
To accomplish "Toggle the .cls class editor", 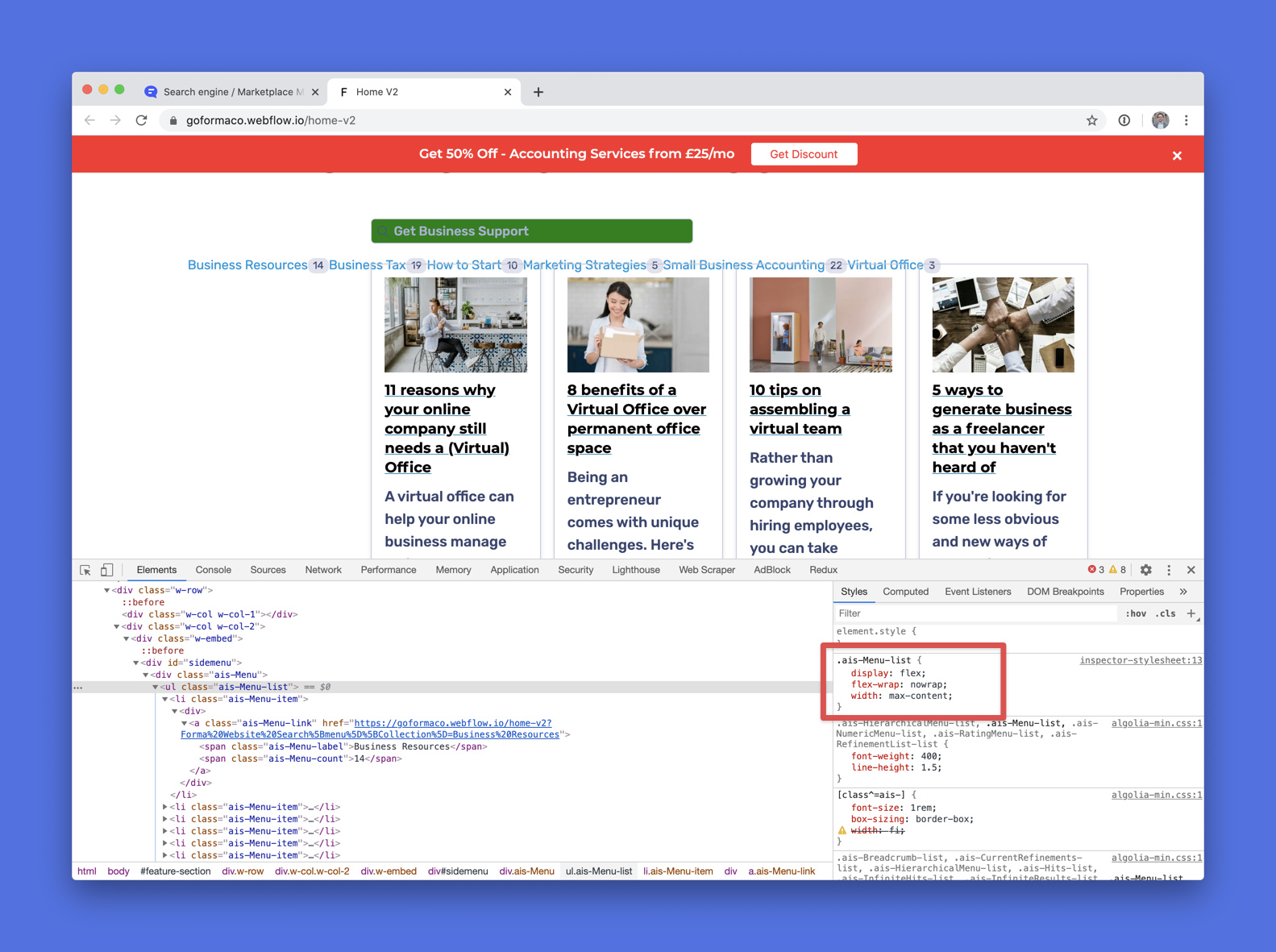I will coord(1166,613).
